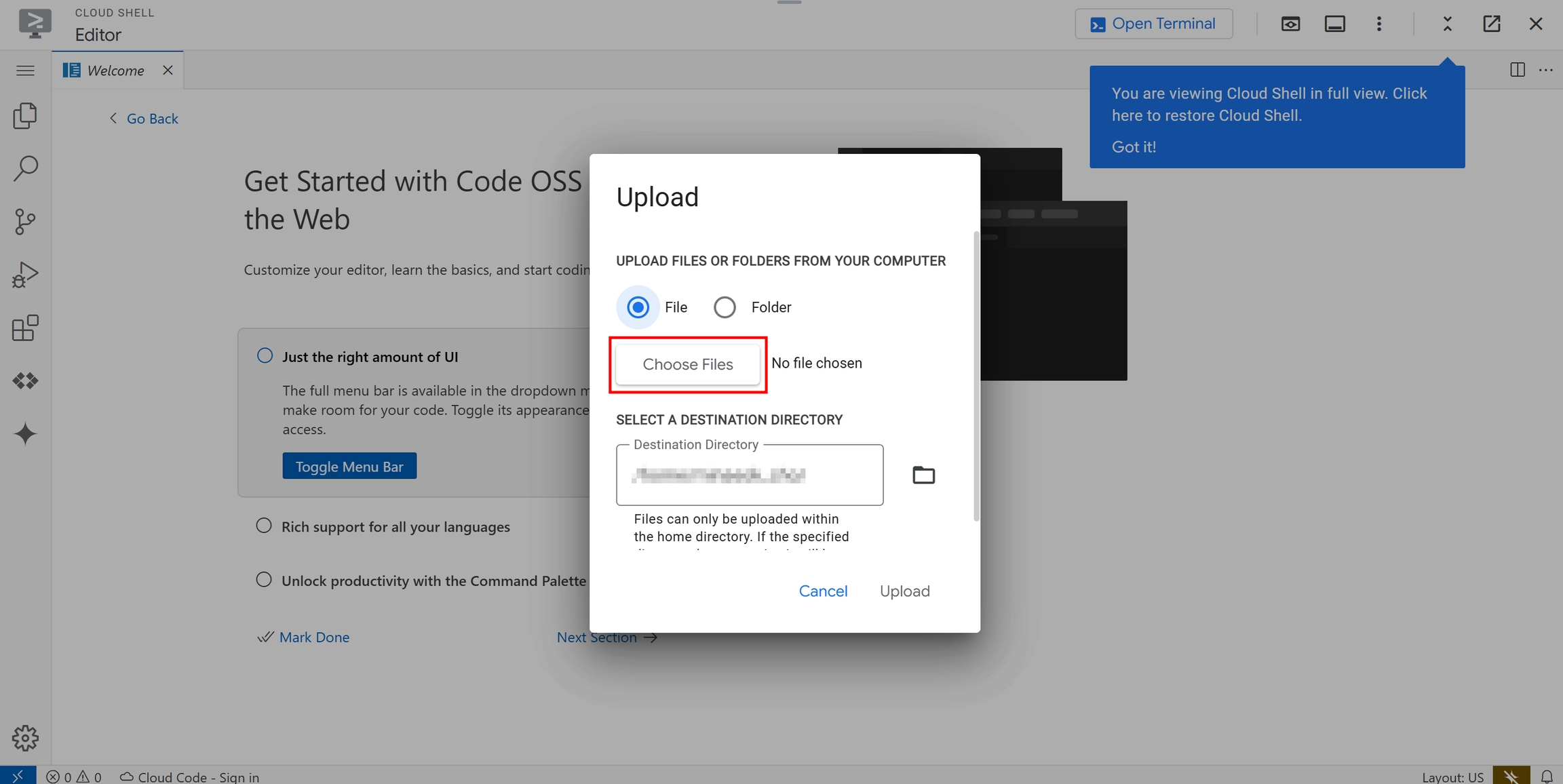Click the Choose Files button
This screenshot has width=1563, height=784.
688,364
